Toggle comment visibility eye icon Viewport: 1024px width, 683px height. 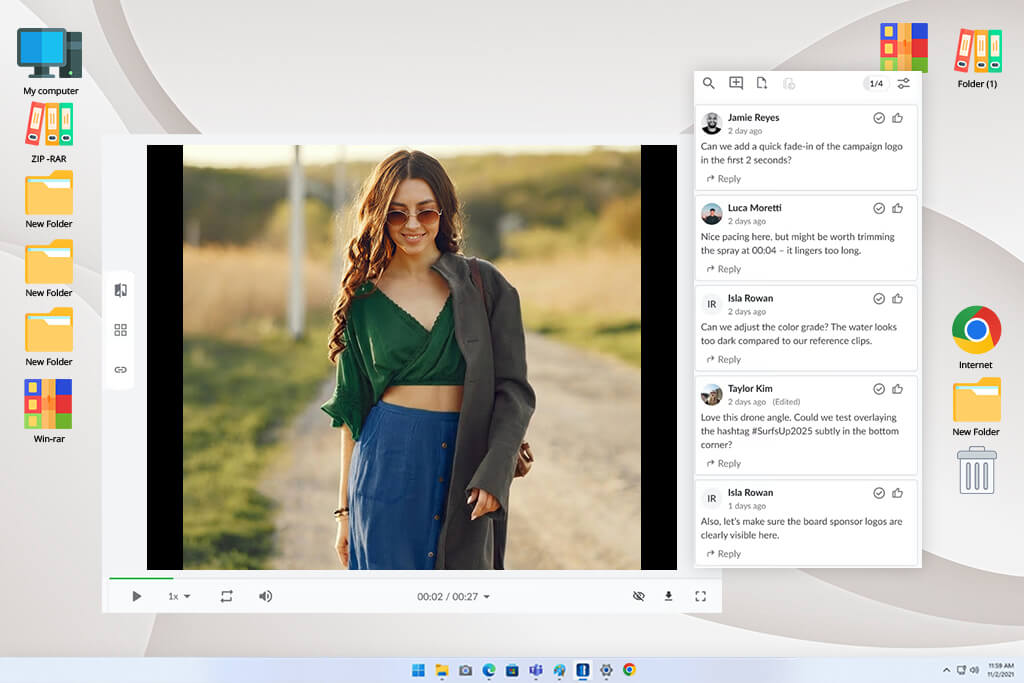coord(639,596)
